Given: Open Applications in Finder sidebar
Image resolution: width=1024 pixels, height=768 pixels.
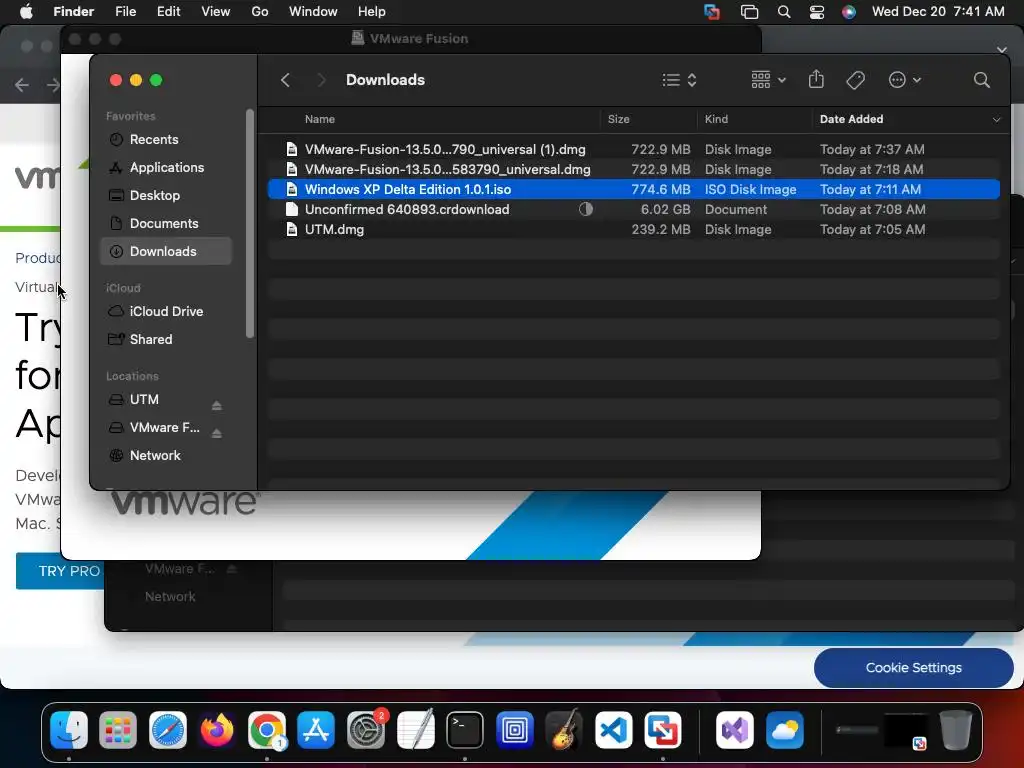Looking at the screenshot, I should point(166,168).
